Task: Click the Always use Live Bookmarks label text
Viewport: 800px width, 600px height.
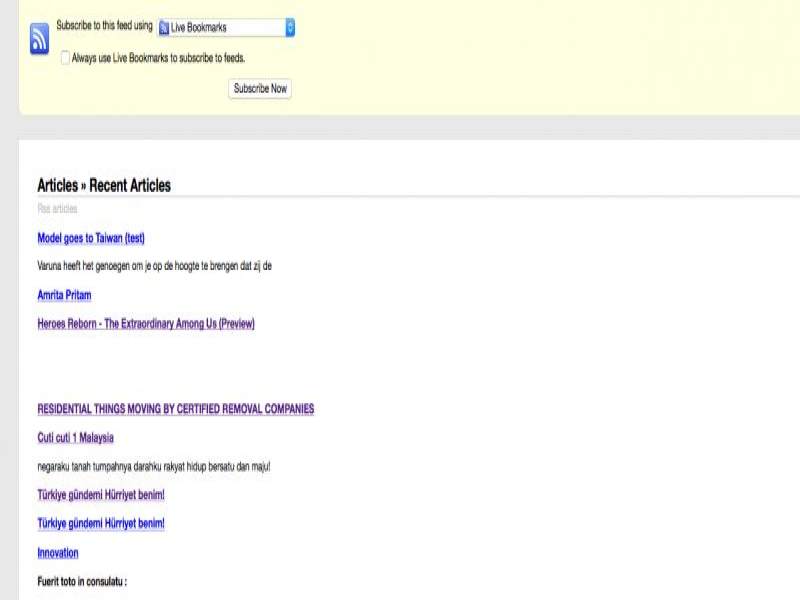Action: pyautogui.click(x=158, y=58)
